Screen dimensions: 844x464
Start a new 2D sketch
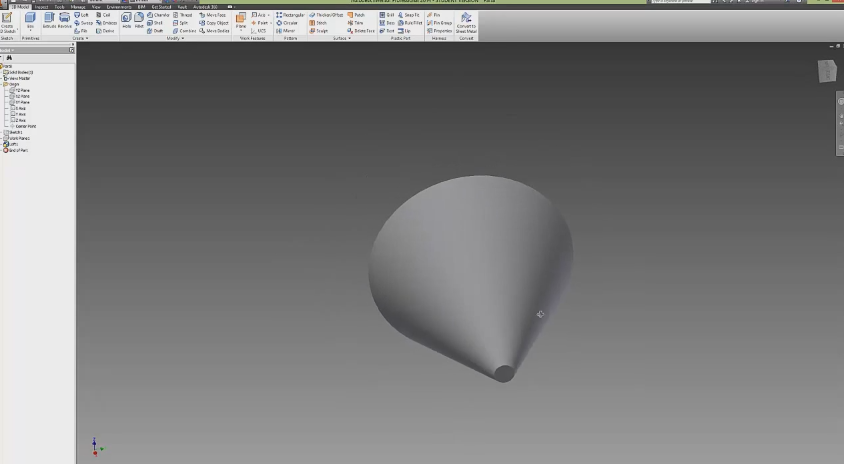(x=7, y=23)
